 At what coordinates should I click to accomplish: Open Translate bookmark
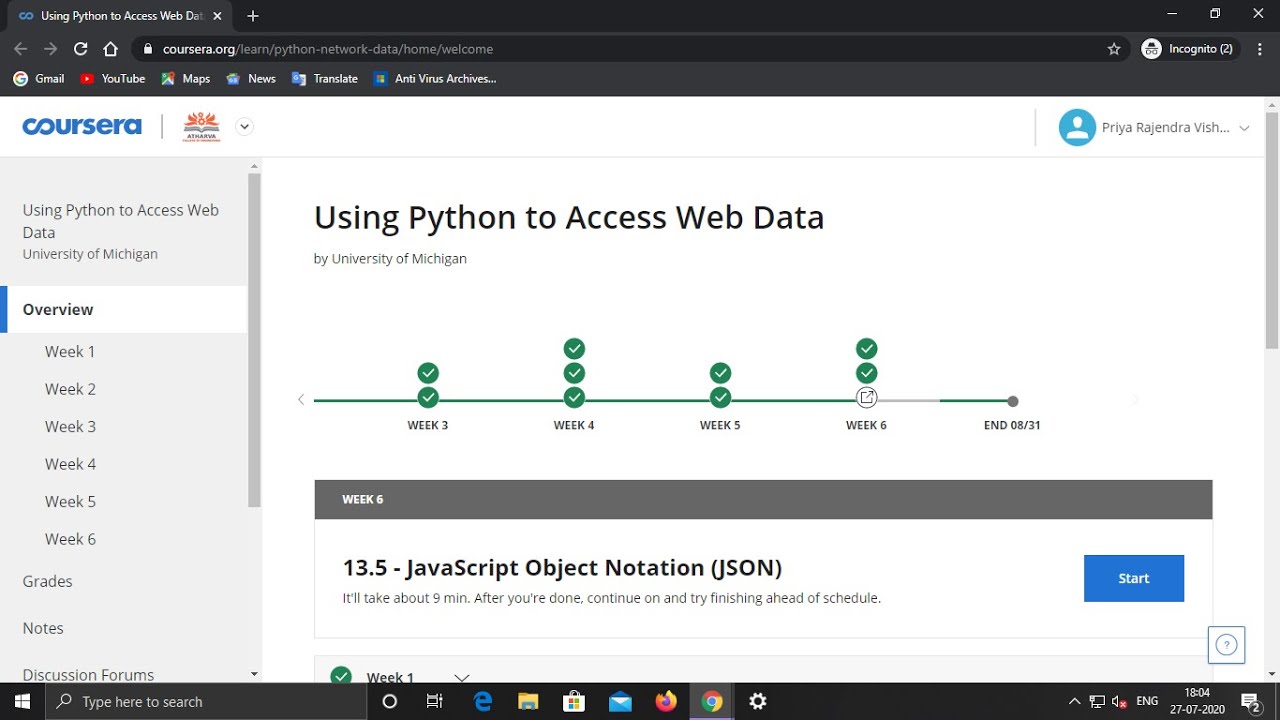(x=325, y=78)
